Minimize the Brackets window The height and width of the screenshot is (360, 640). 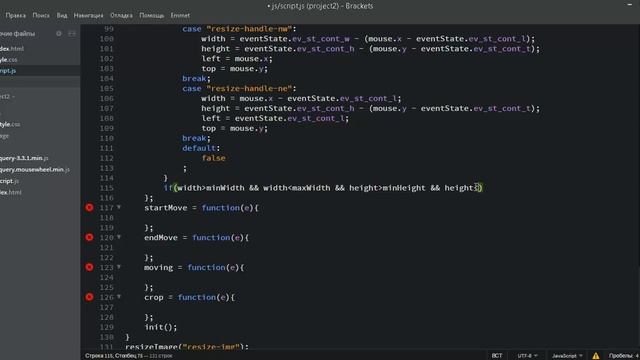629,4
